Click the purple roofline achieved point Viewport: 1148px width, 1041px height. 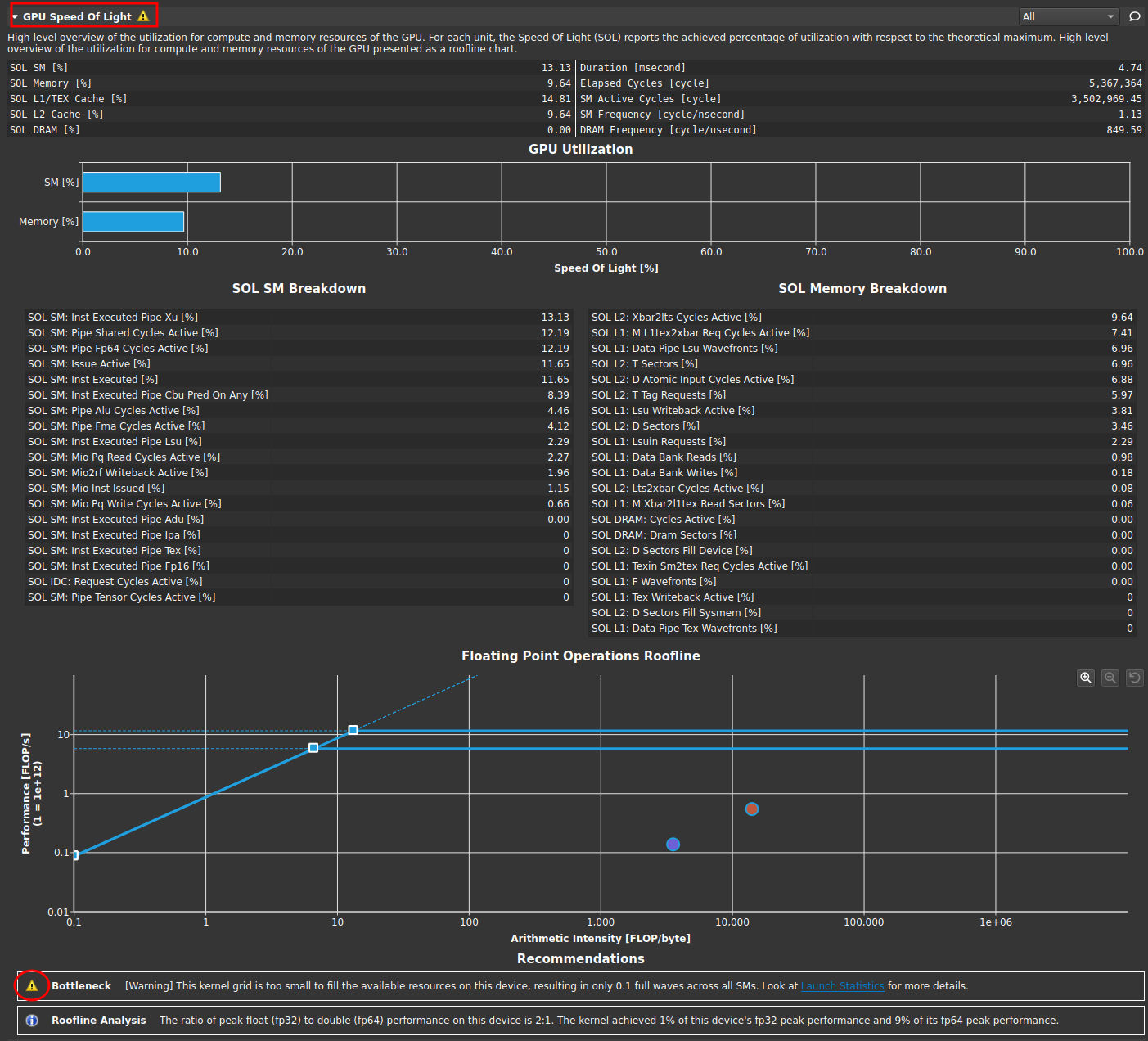673,845
